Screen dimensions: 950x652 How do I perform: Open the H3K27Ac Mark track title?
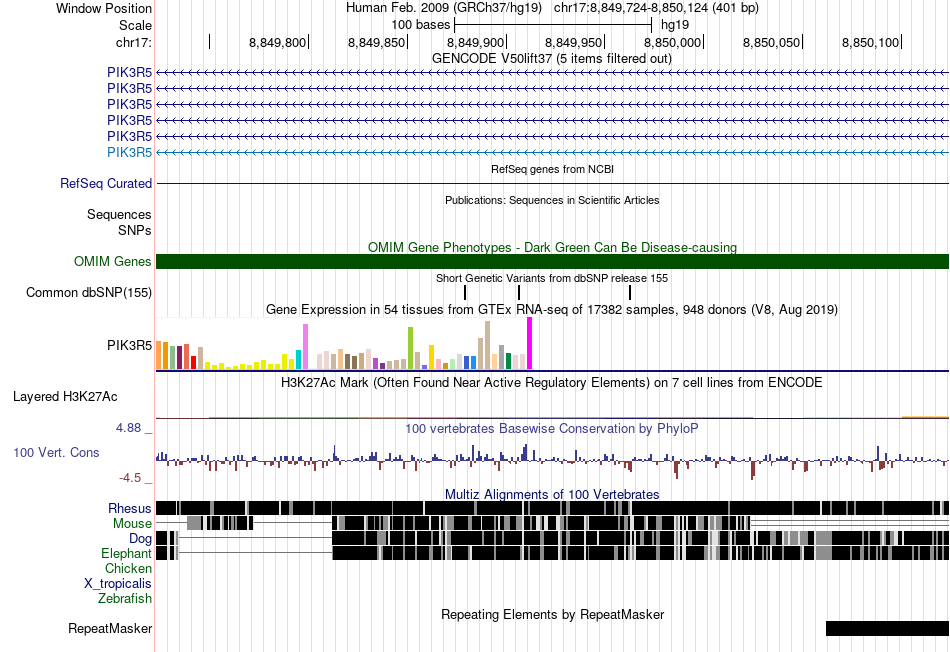tap(552, 382)
